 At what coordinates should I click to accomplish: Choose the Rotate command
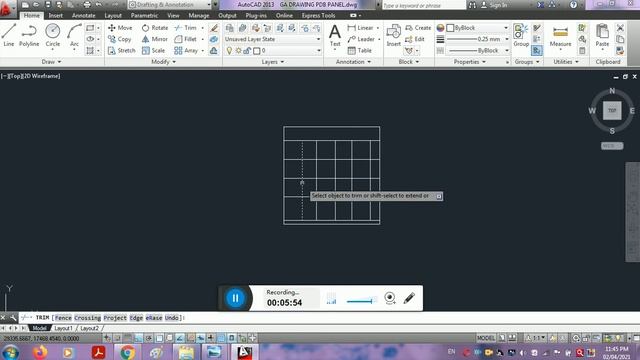coord(155,28)
